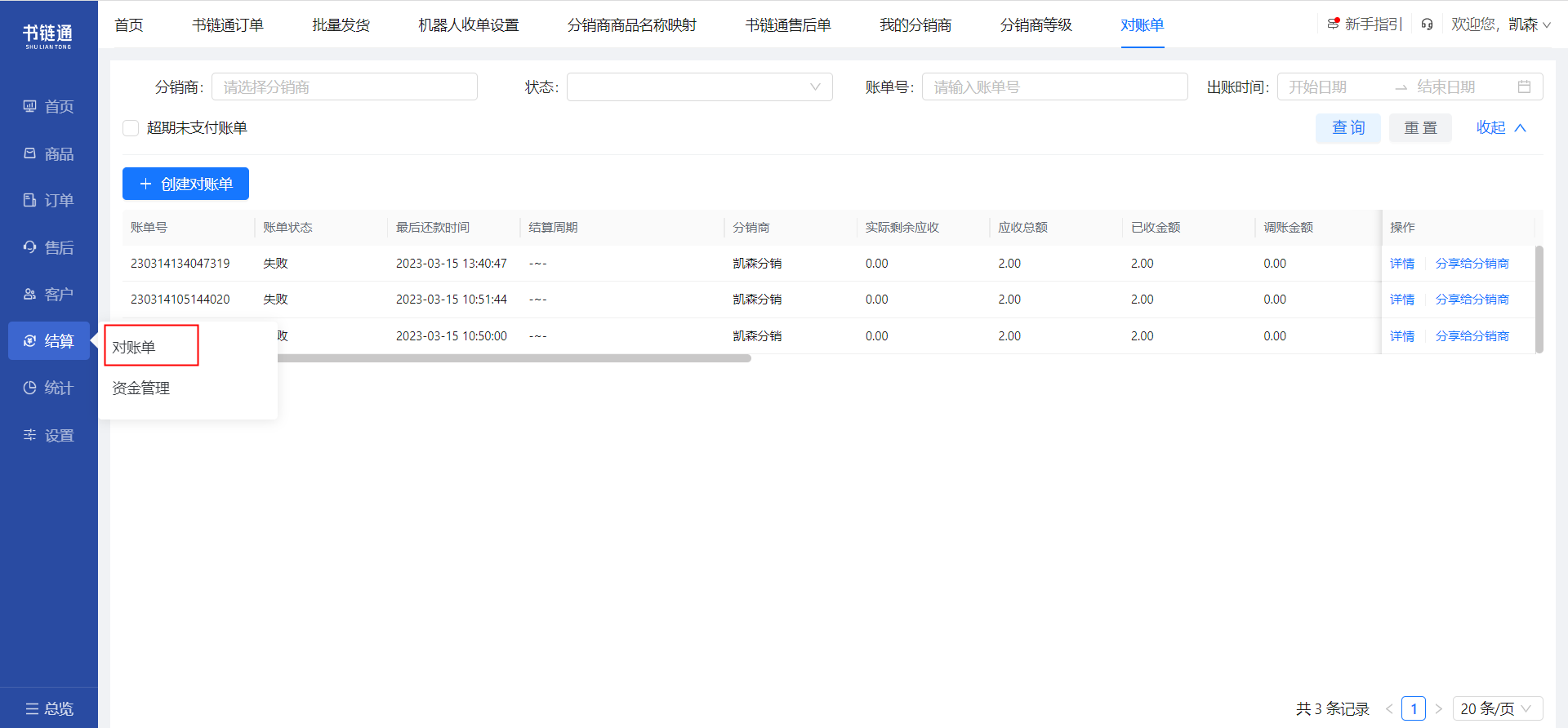Open the 状态 dropdown
Screen dimensions: 1568x728
tap(700, 87)
